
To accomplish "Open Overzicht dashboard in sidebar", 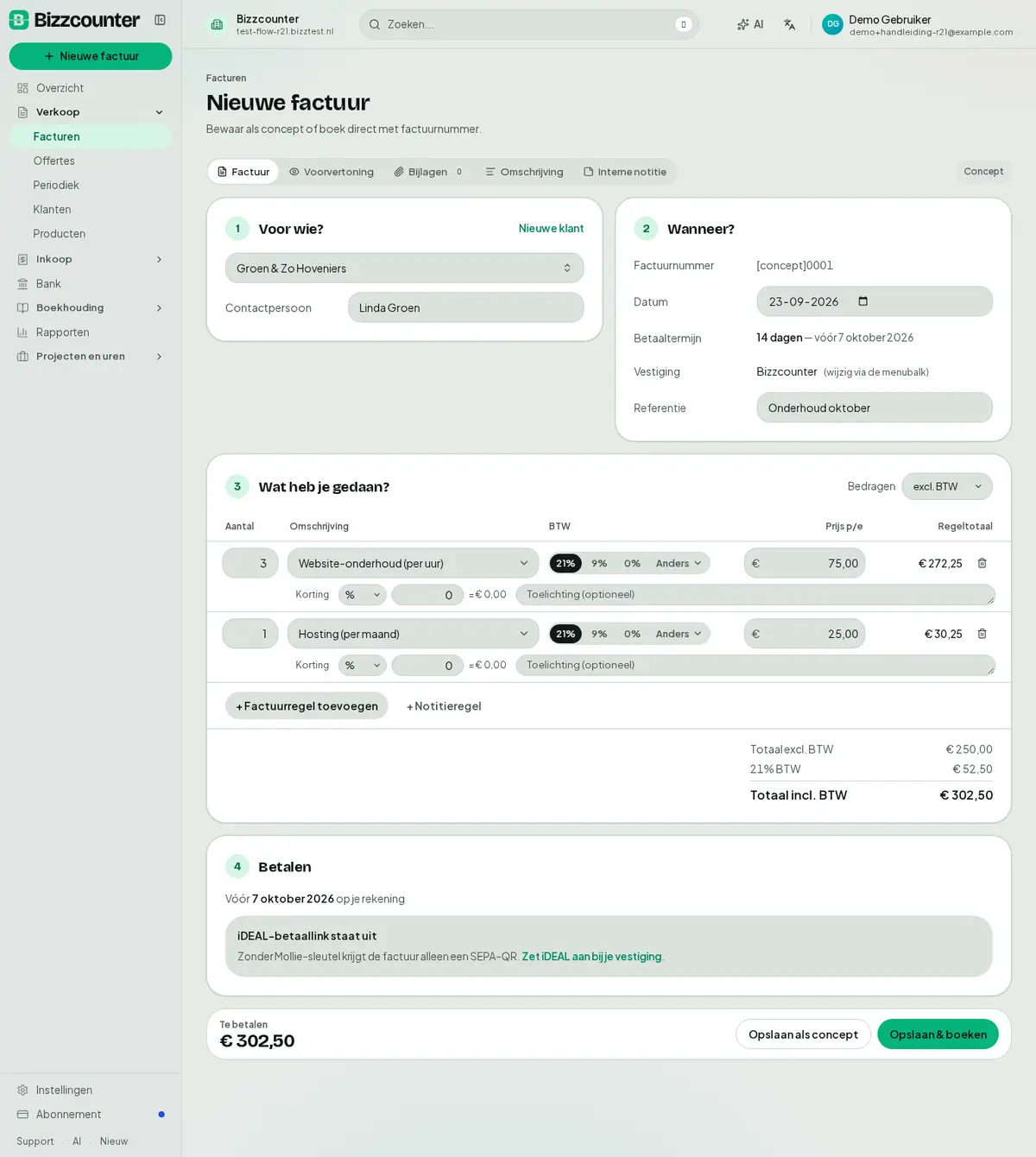I will coord(91,88).
